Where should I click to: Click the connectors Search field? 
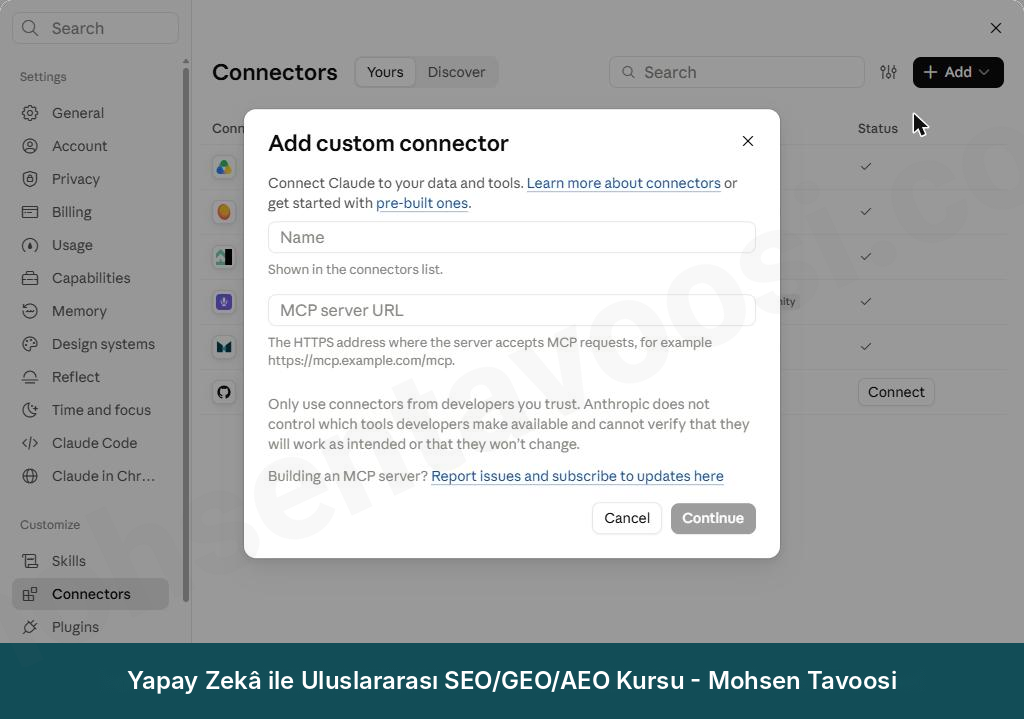[x=737, y=72]
